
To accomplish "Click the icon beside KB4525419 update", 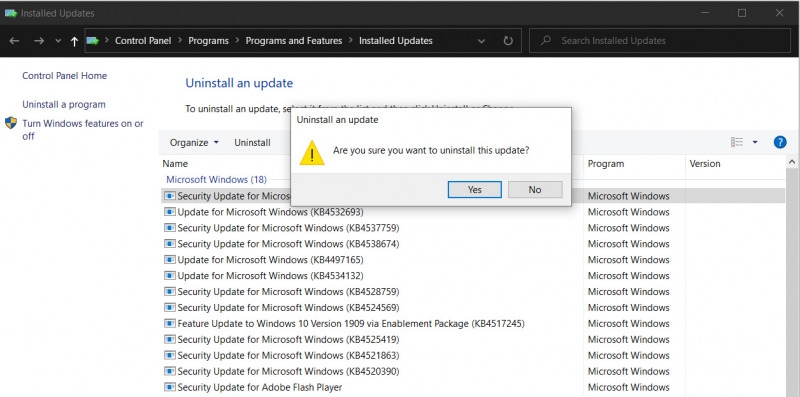I will coord(170,339).
